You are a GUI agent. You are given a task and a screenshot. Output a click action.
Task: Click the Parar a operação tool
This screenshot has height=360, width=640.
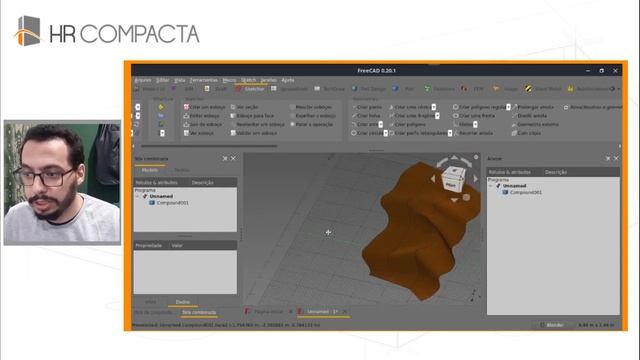[311, 124]
